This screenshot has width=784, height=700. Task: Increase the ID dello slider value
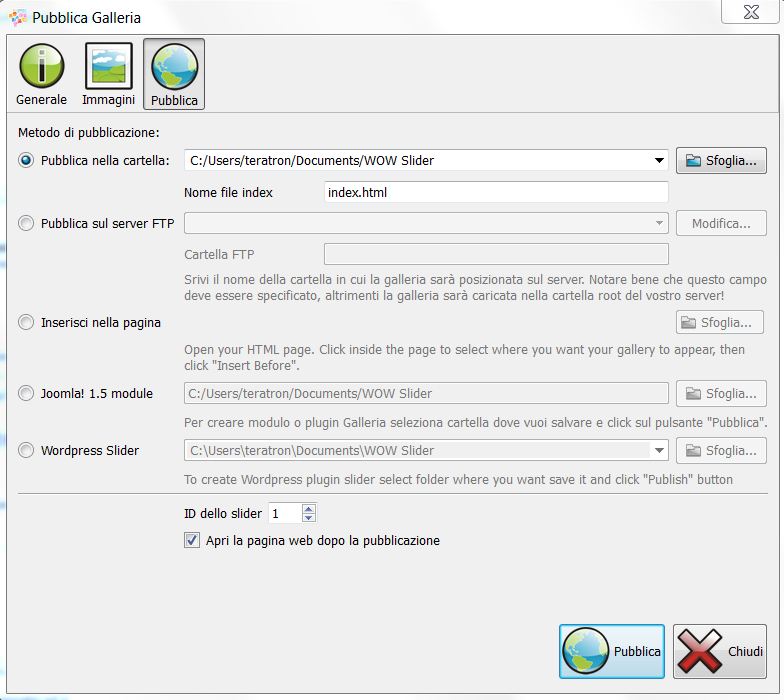[x=308, y=508]
